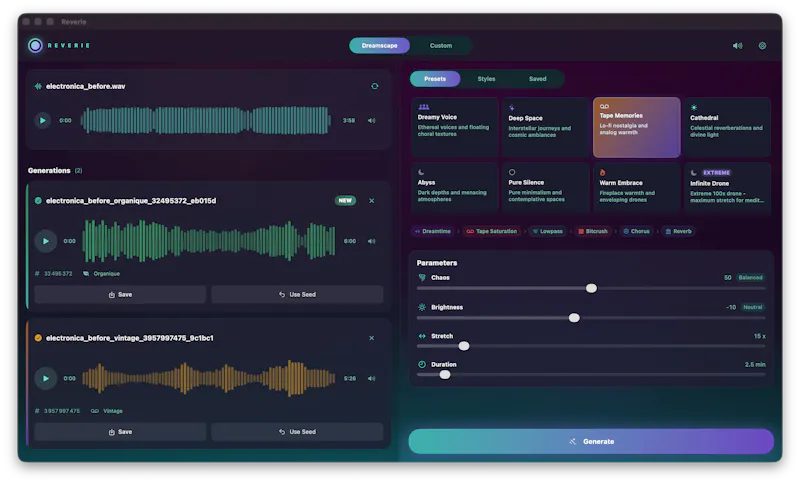Click the orange status dot on vintage generation
The width and height of the screenshot is (800, 484).
click(38, 338)
